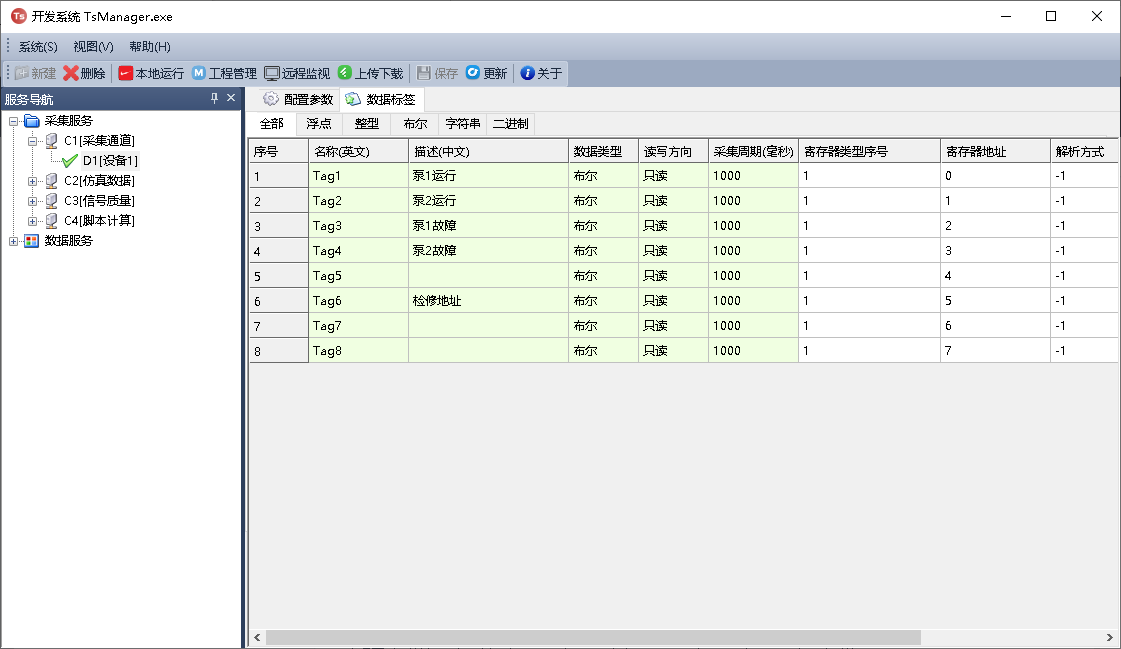Open the 视图(V) menu
The image size is (1121, 649).
[x=93, y=47]
